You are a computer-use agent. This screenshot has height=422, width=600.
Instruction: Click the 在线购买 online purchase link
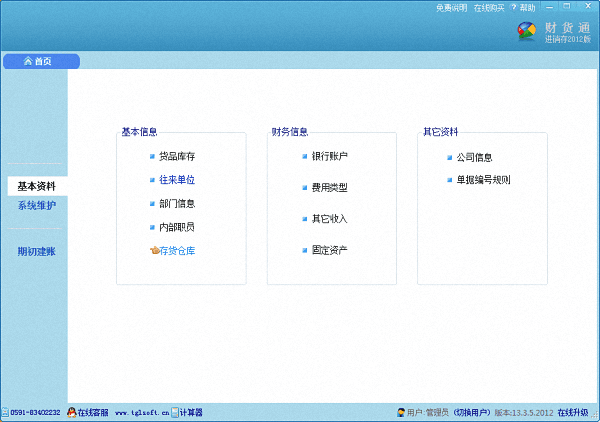tap(489, 7)
